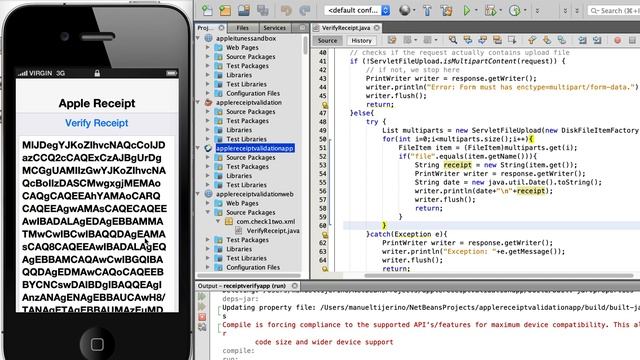Click Last Edit icon in editor toolbar
Image resolution: width=640 pixels, height=360 pixels.
(x=392, y=40)
